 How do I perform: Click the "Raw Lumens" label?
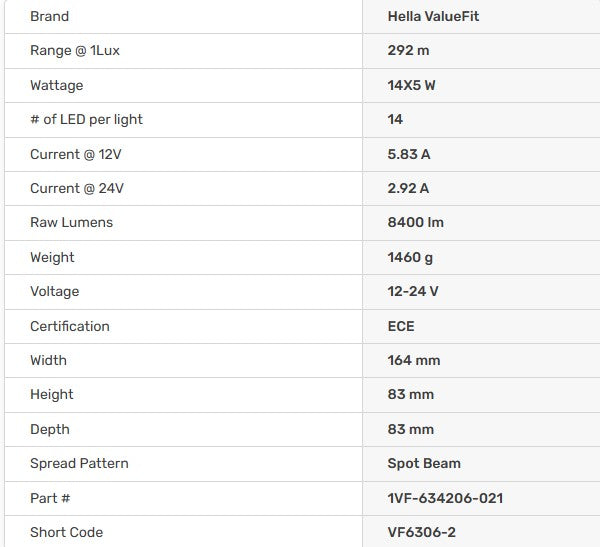pyautogui.click(x=71, y=222)
